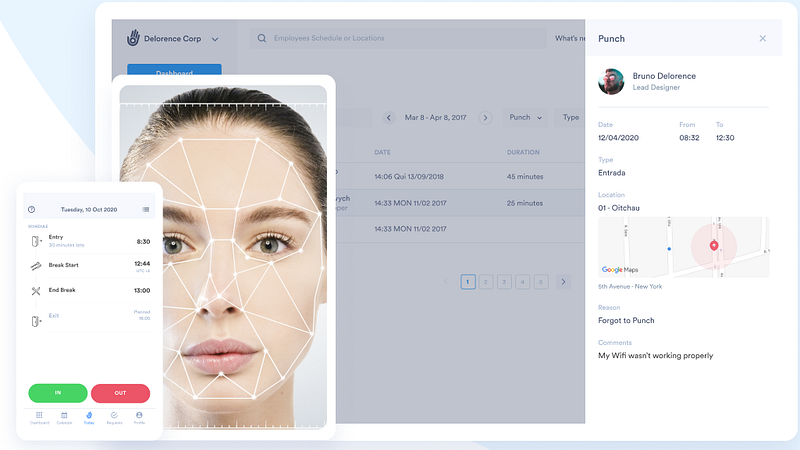Go to pagination page 2
This screenshot has height=450, width=800.
[486, 282]
